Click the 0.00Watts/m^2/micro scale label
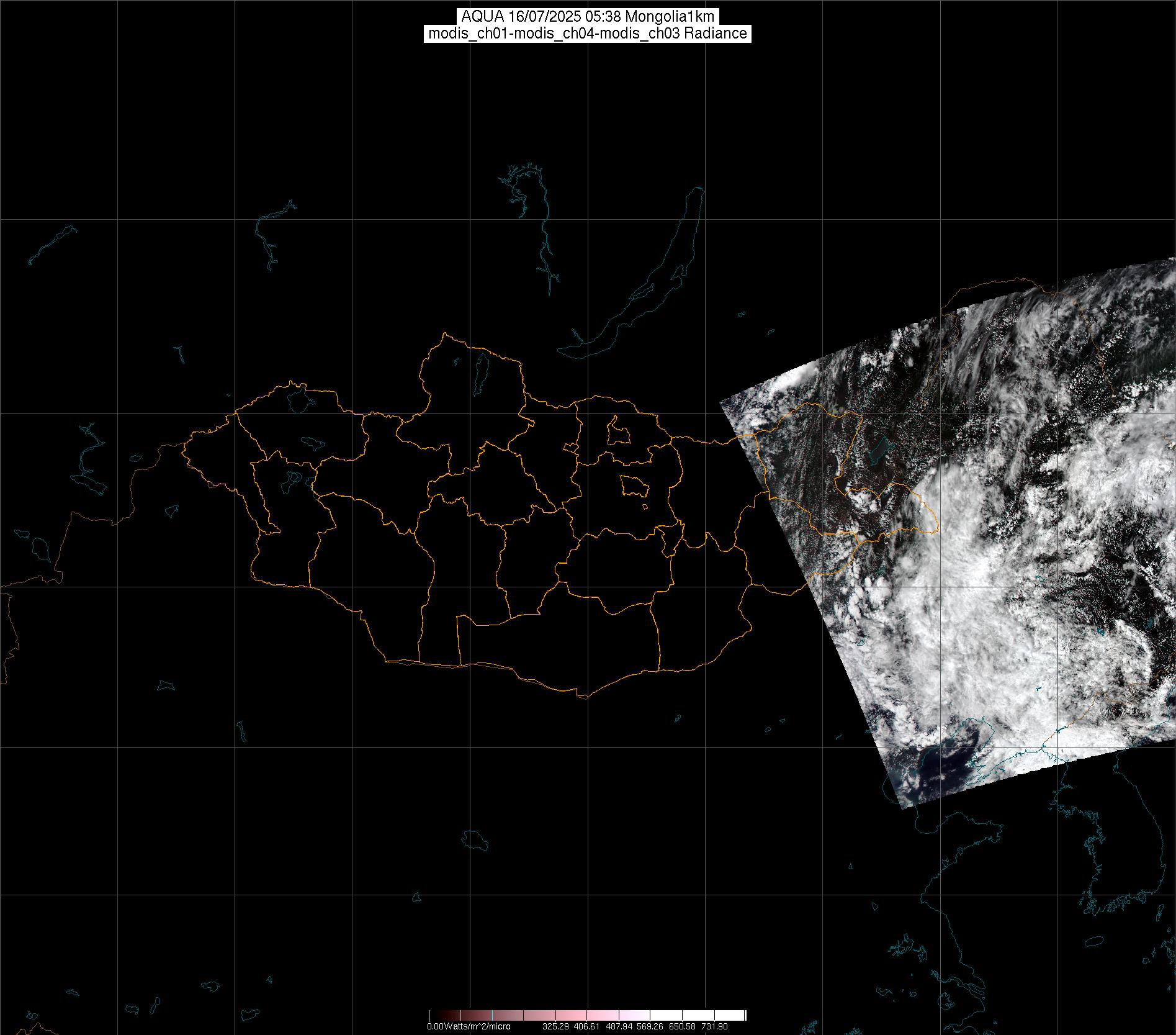Screen dimensions: 1176x1035 click(x=469, y=1027)
